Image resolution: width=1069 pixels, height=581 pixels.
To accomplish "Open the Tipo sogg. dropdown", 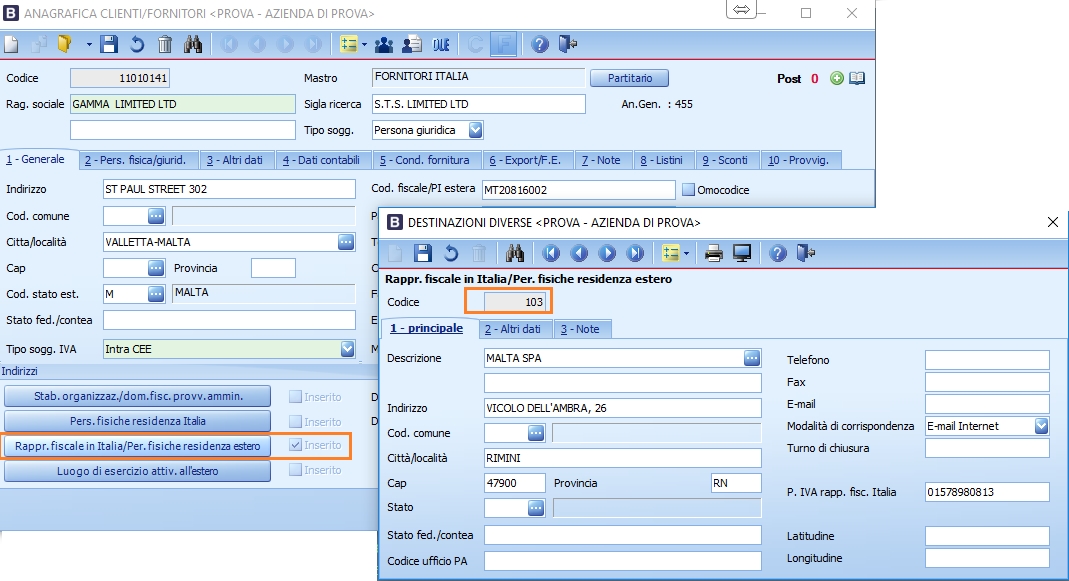I will click(476, 130).
